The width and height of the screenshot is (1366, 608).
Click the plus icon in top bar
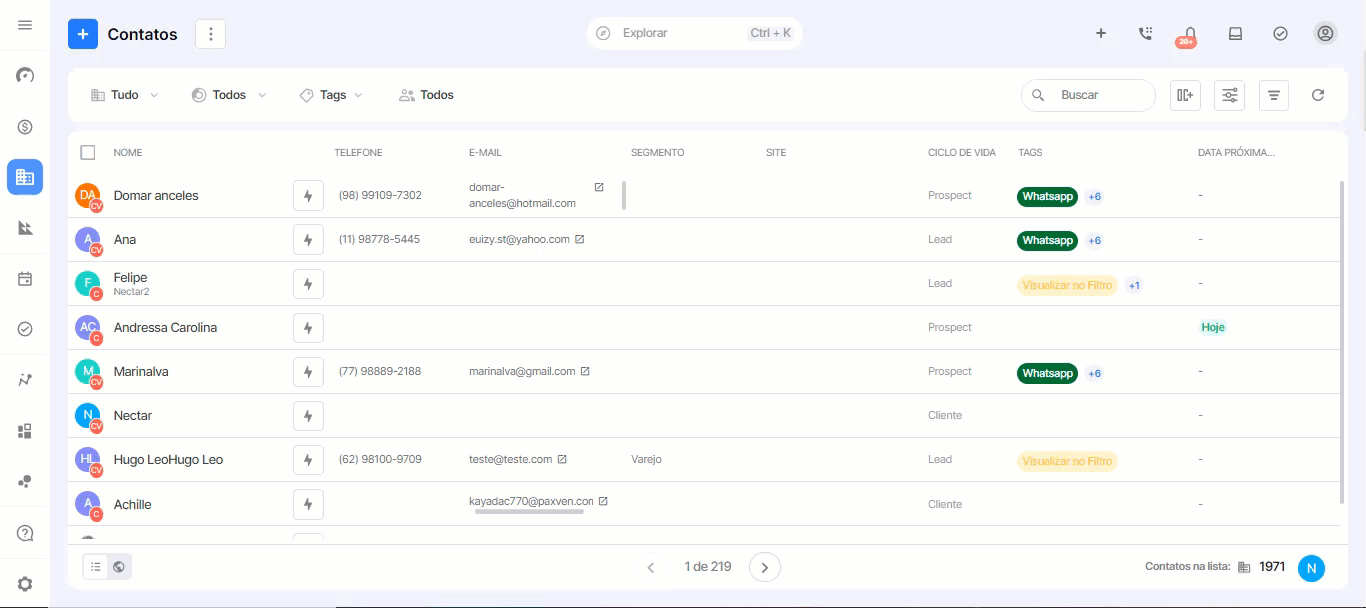[x=1101, y=33]
